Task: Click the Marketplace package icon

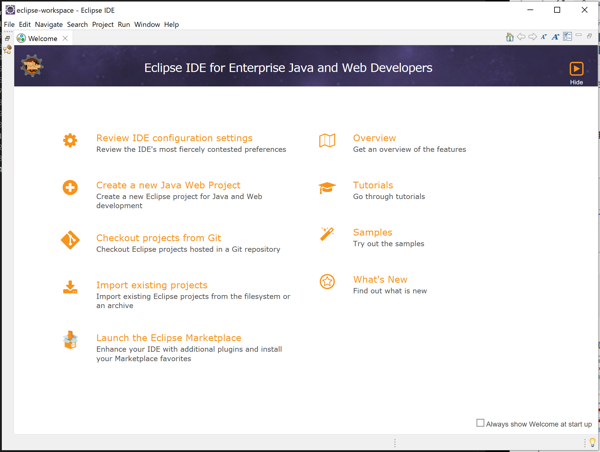Action: click(70, 341)
